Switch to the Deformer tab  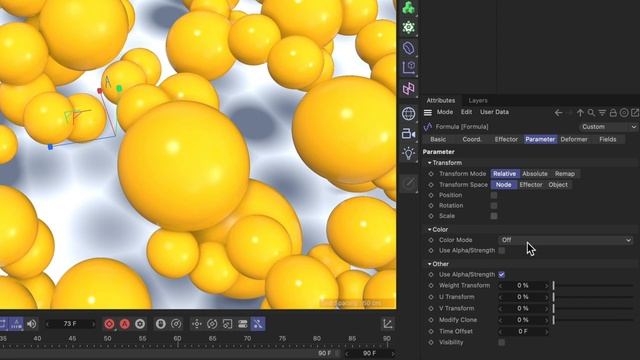pyautogui.click(x=574, y=140)
